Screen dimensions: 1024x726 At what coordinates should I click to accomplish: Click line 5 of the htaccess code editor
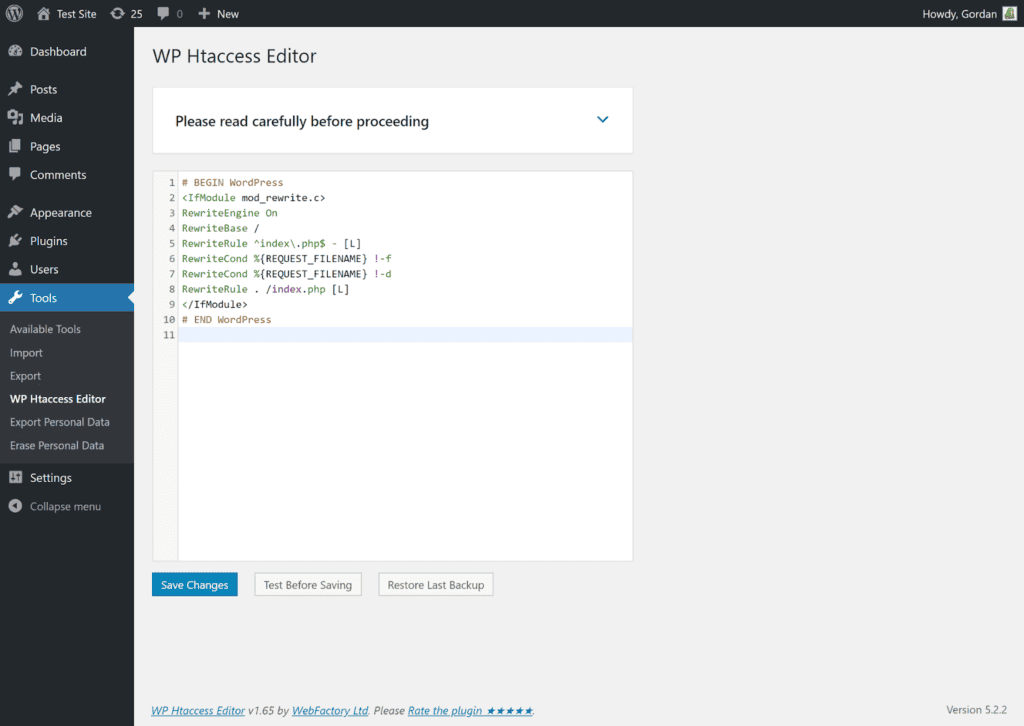[300, 243]
